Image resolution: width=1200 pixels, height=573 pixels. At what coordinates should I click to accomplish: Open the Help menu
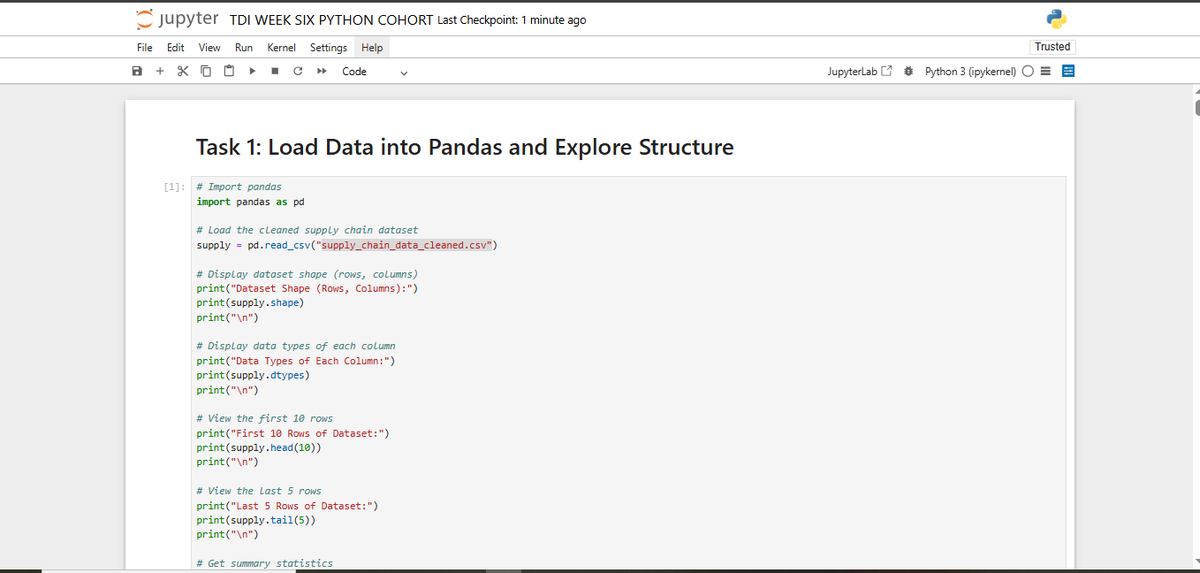click(372, 47)
